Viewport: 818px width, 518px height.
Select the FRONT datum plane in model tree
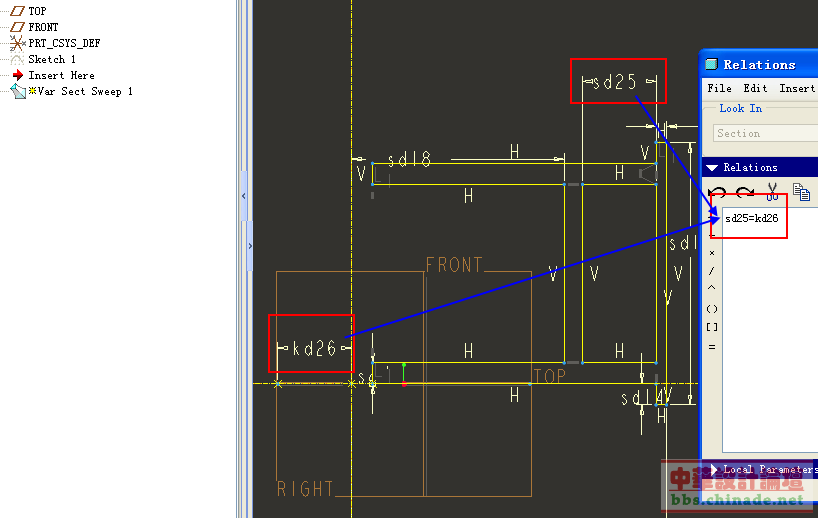tap(43, 27)
